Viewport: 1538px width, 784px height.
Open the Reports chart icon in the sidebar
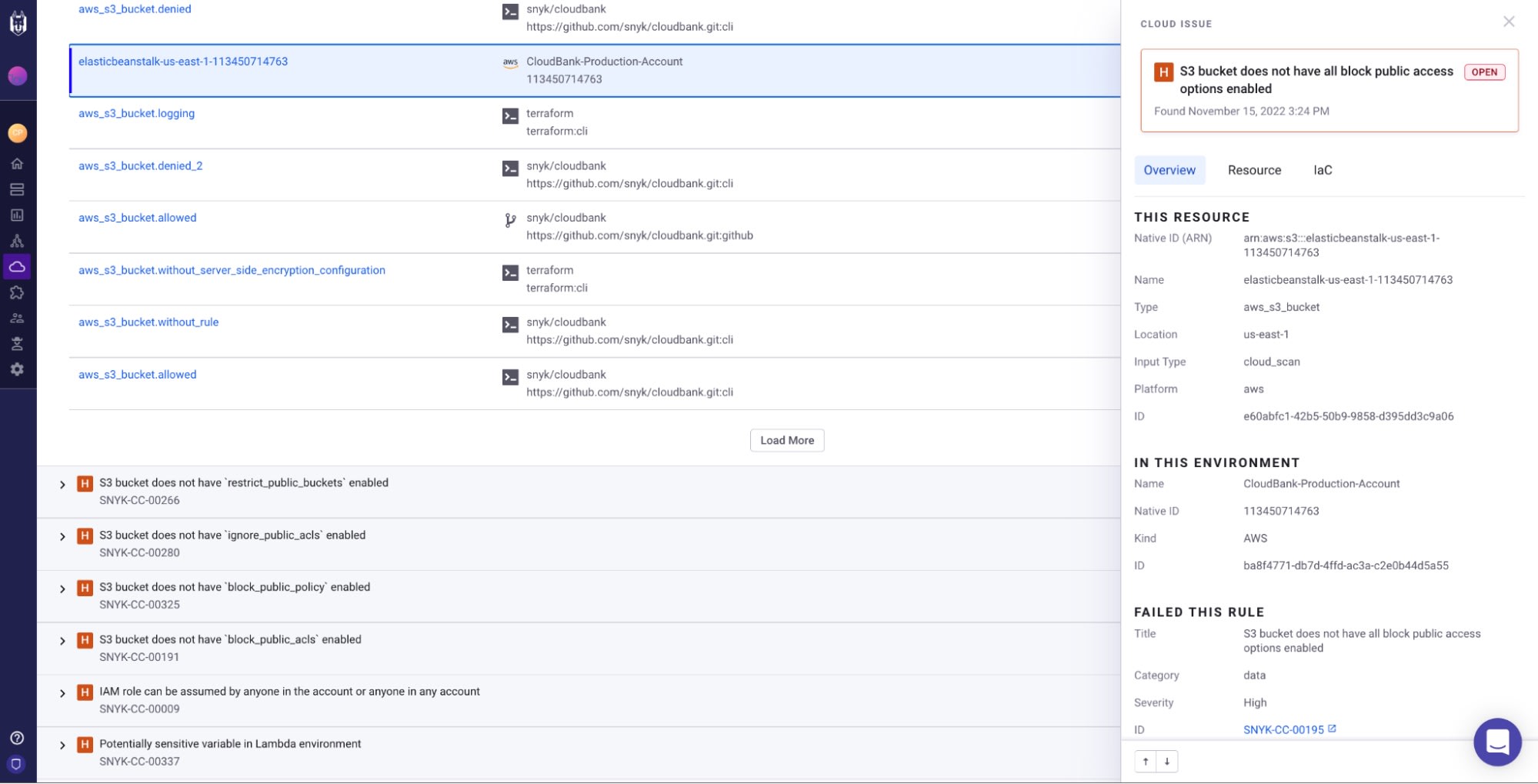click(17, 215)
